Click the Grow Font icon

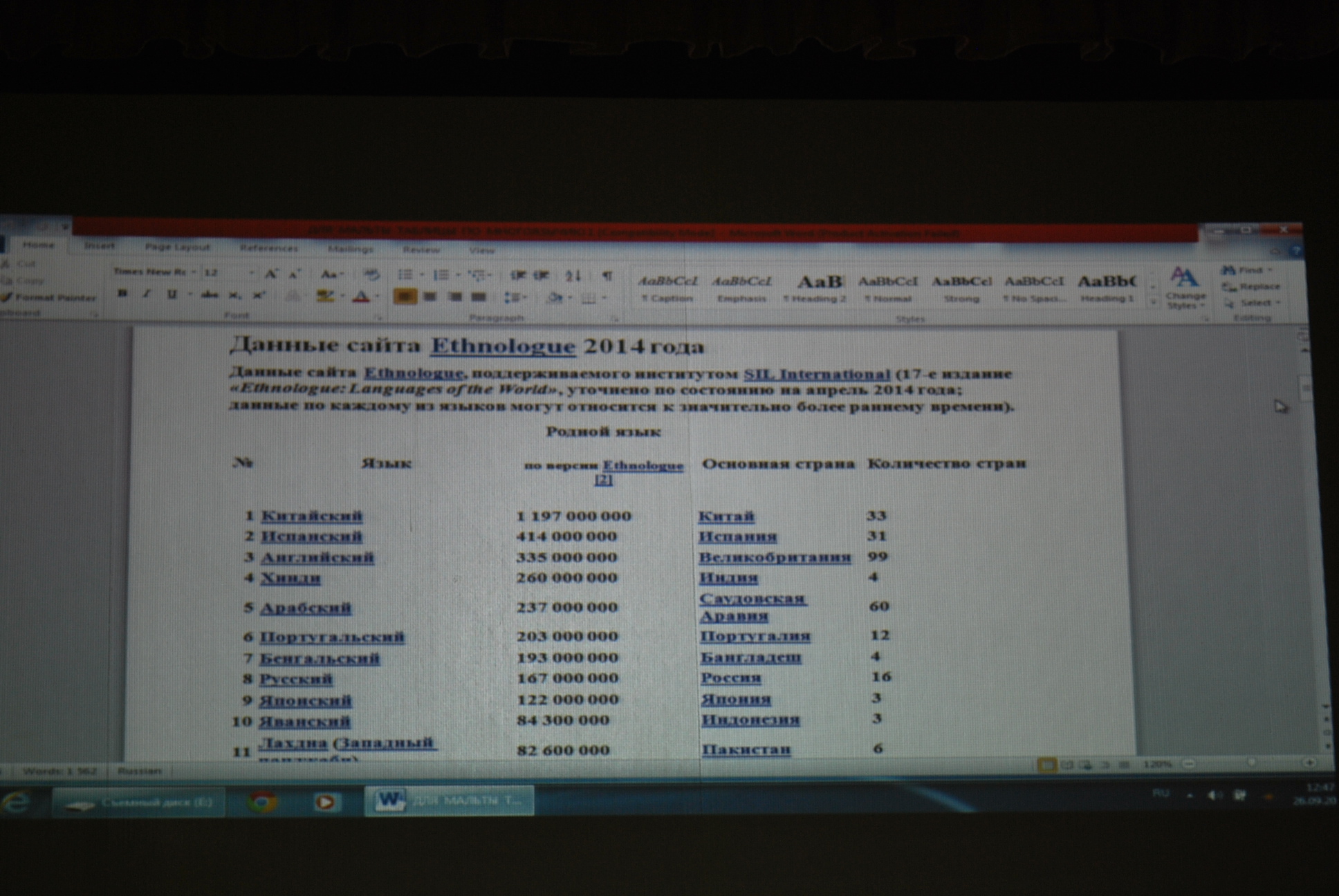(271, 274)
